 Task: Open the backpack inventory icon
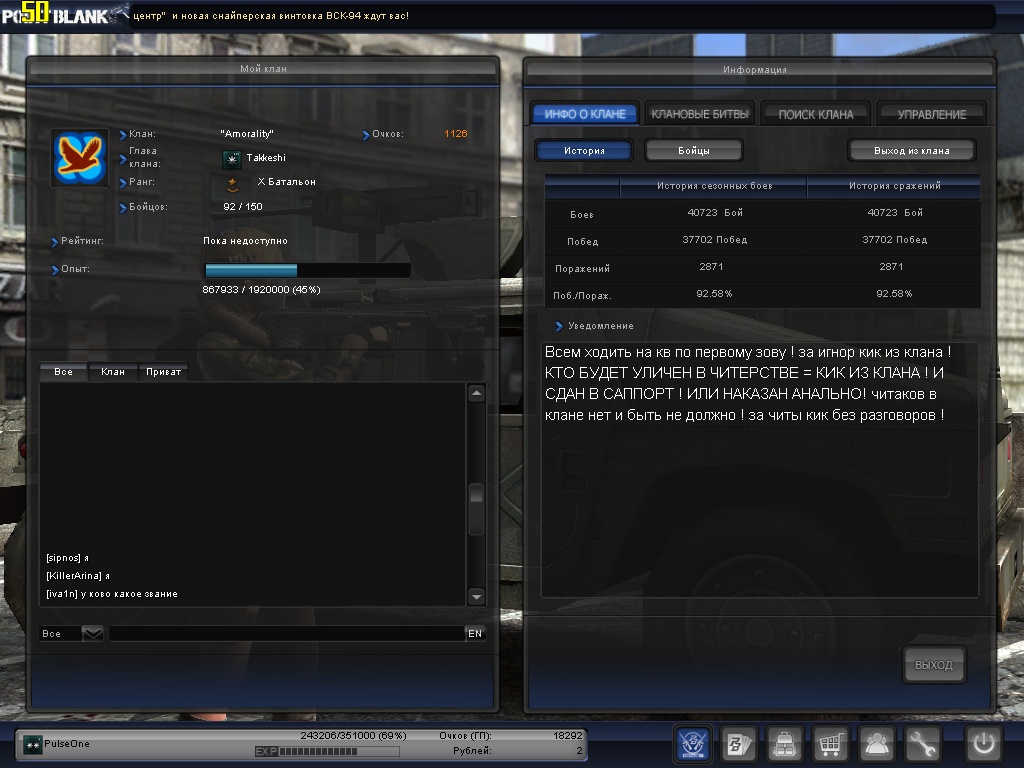point(785,744)
